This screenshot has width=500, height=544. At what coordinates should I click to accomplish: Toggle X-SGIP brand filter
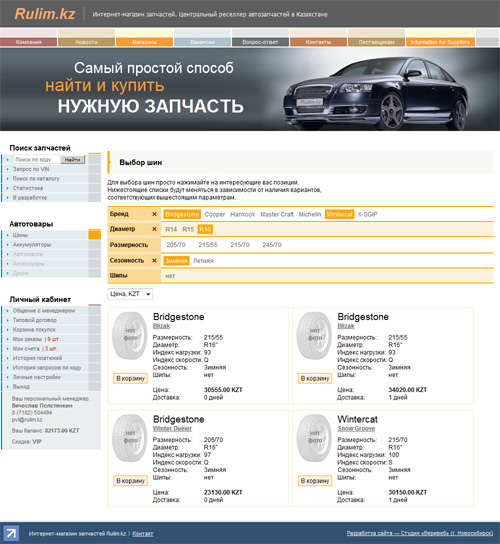pos(367,214)
